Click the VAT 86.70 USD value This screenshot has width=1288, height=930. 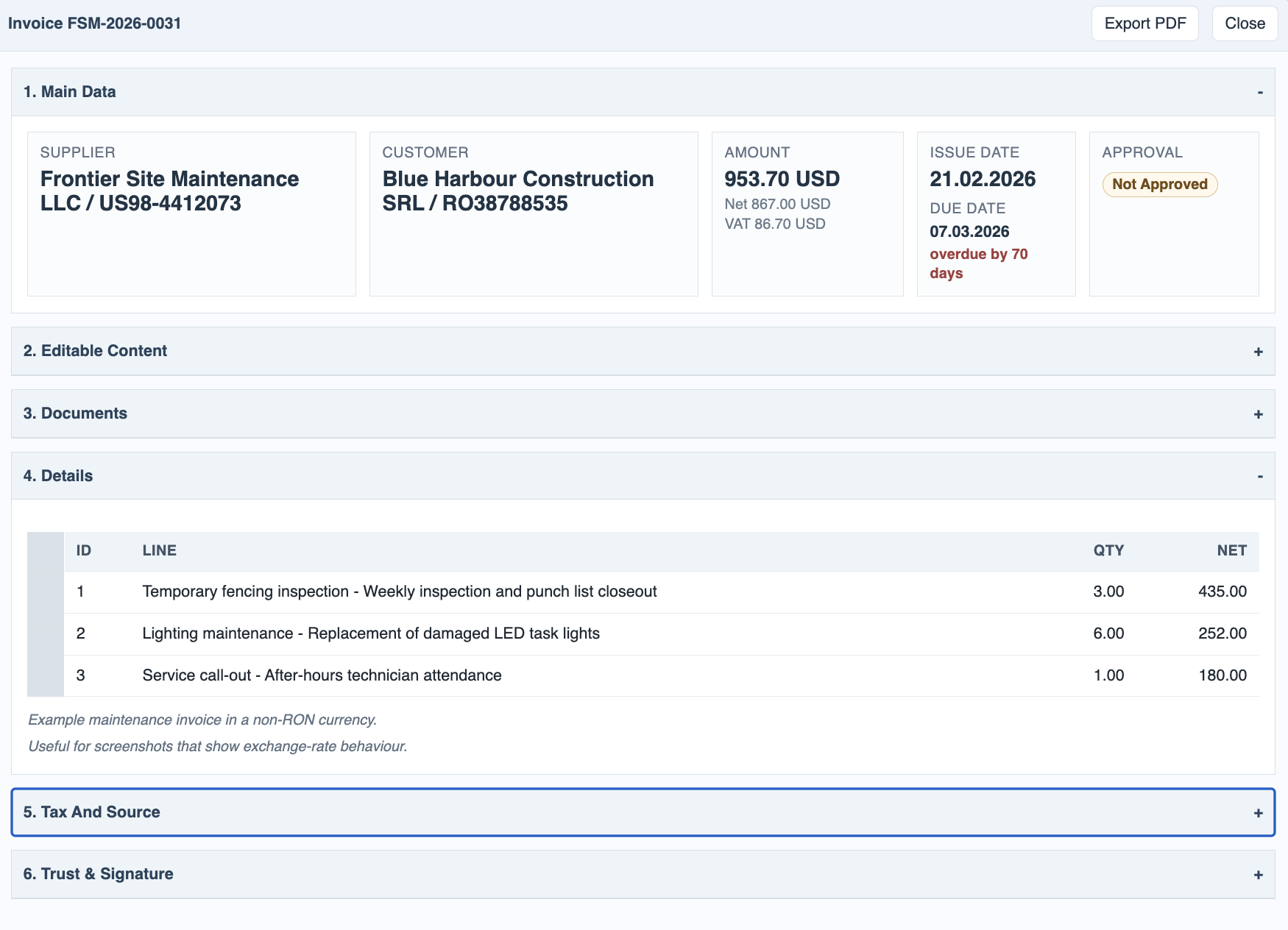click(775, 224)
